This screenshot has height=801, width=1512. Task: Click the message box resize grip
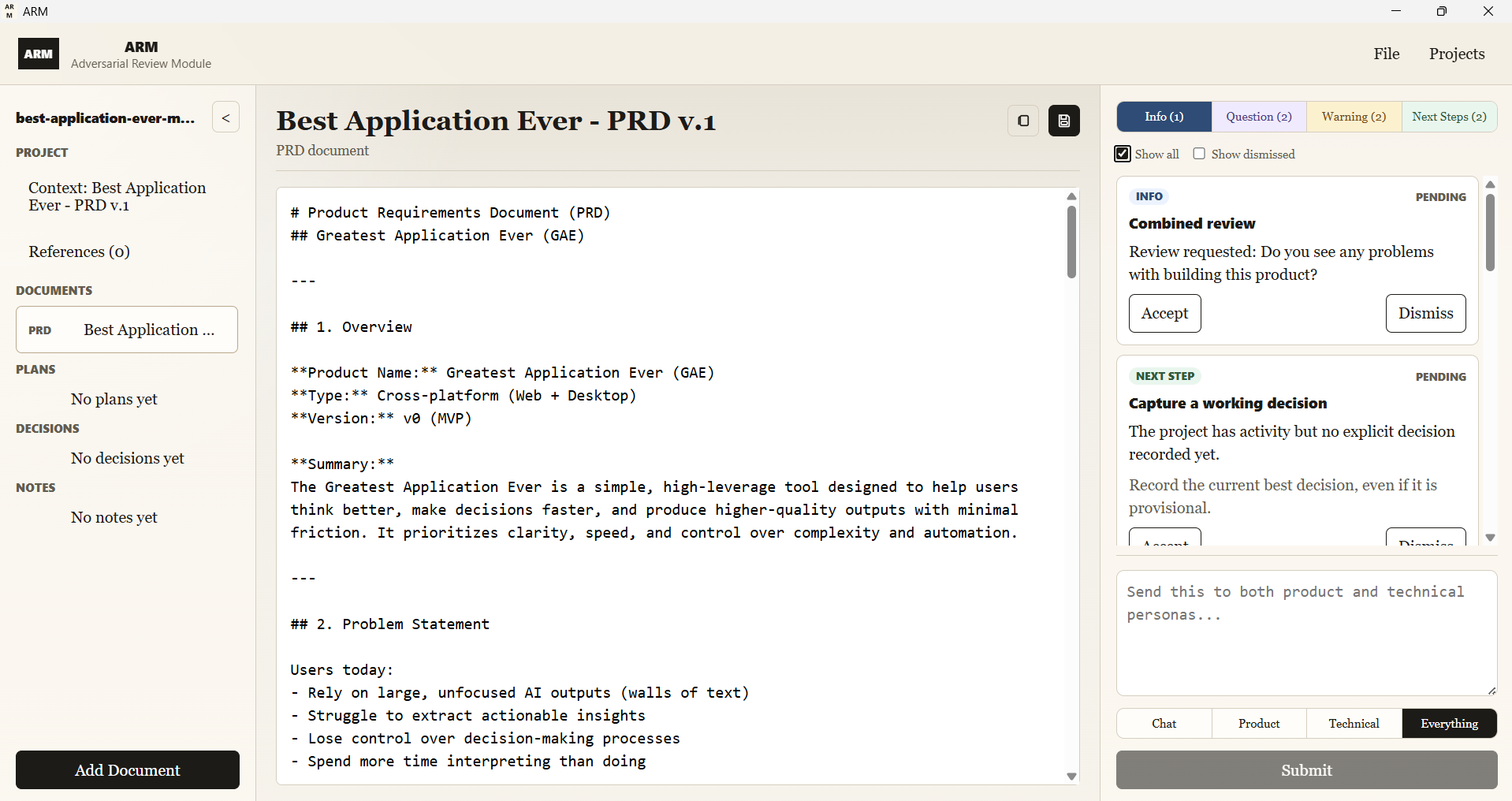point(1492,691)
